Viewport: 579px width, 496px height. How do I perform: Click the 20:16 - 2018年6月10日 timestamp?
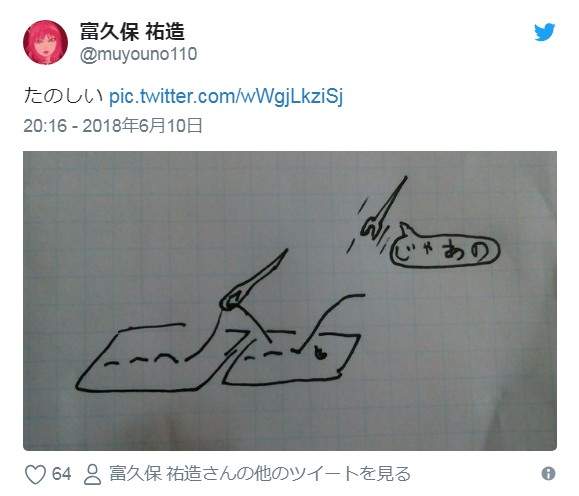(x=113, y=126)
